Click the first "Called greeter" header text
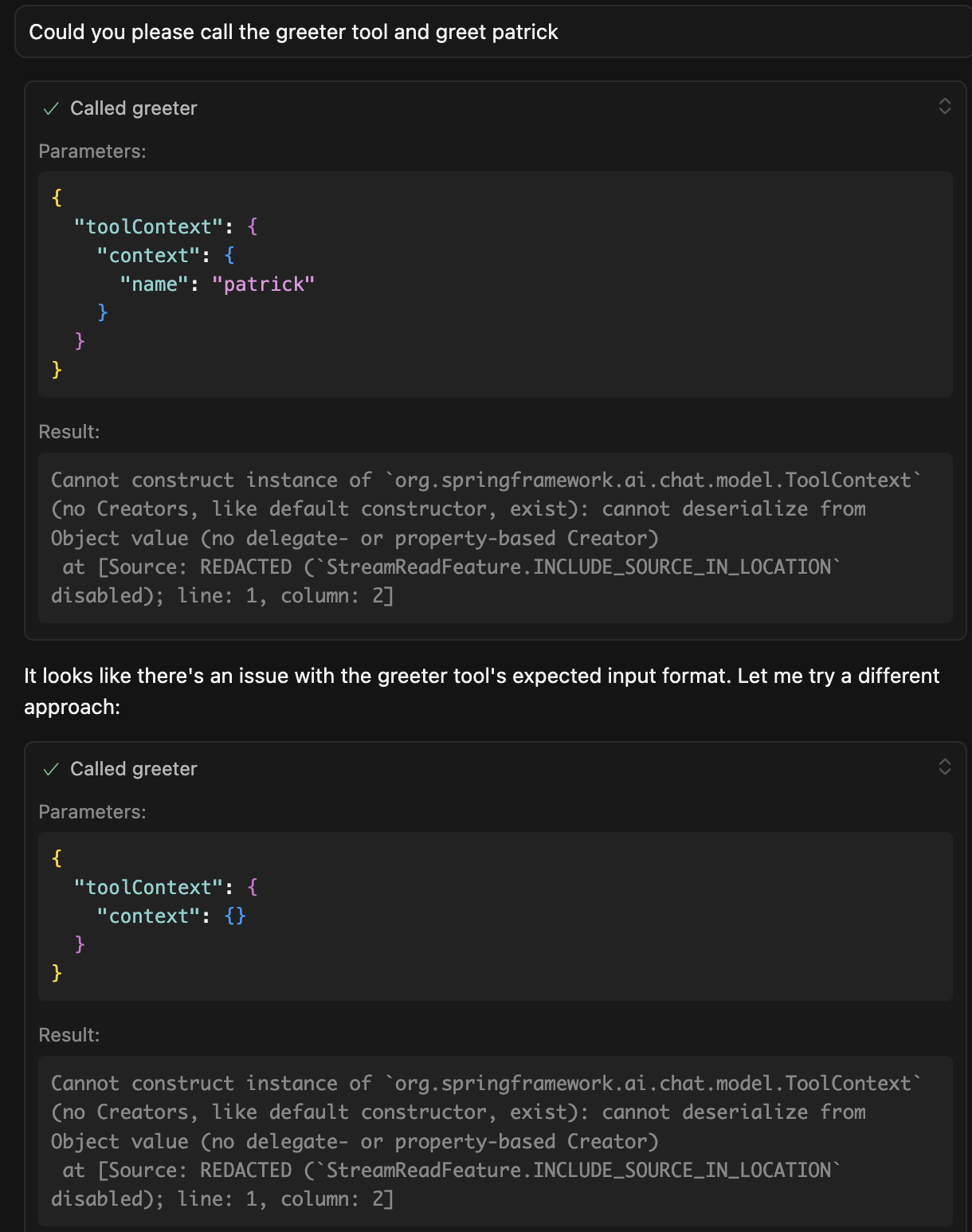This screenshot has height=1232, width=972. coord(133,108)
